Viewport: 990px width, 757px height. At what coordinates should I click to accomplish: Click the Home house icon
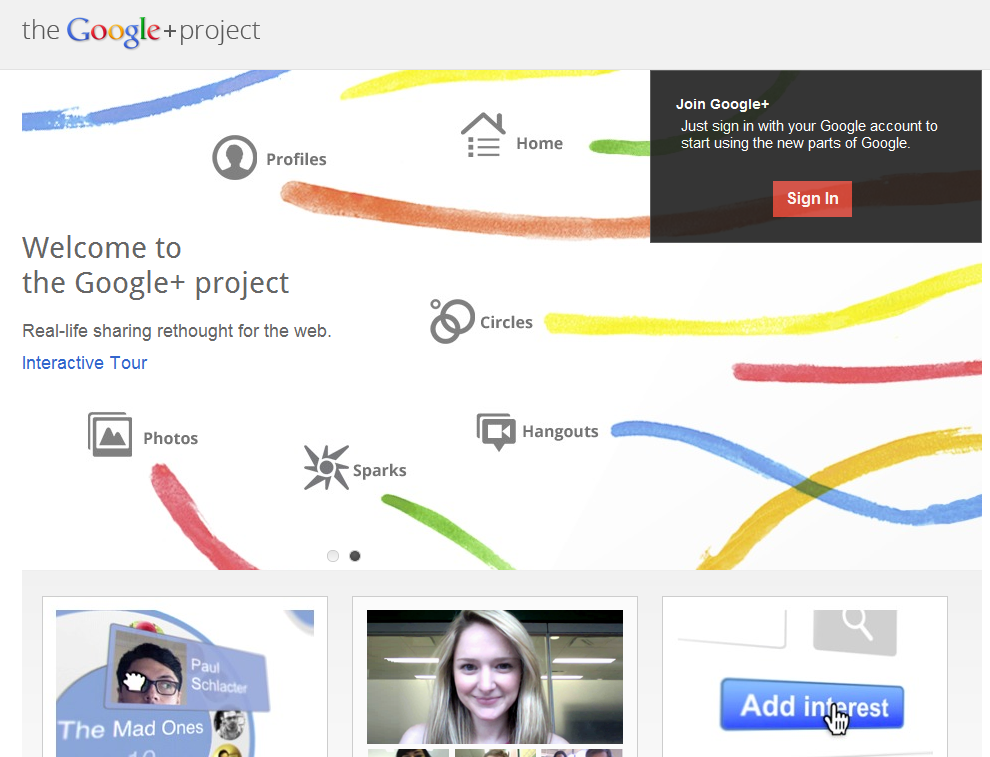coord(484,134)
